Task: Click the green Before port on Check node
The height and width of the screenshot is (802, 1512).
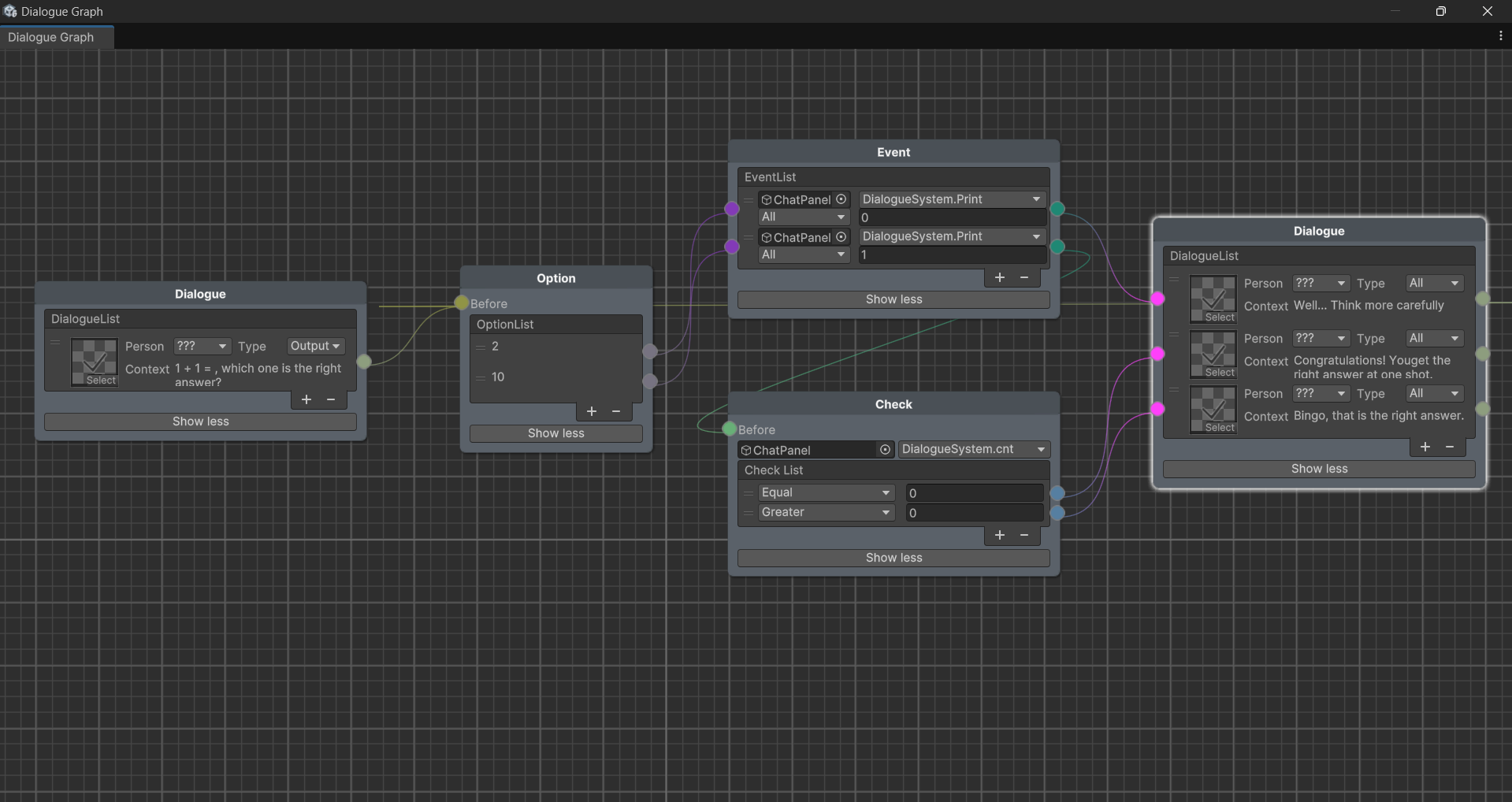Action: click(x=730, y=429)
